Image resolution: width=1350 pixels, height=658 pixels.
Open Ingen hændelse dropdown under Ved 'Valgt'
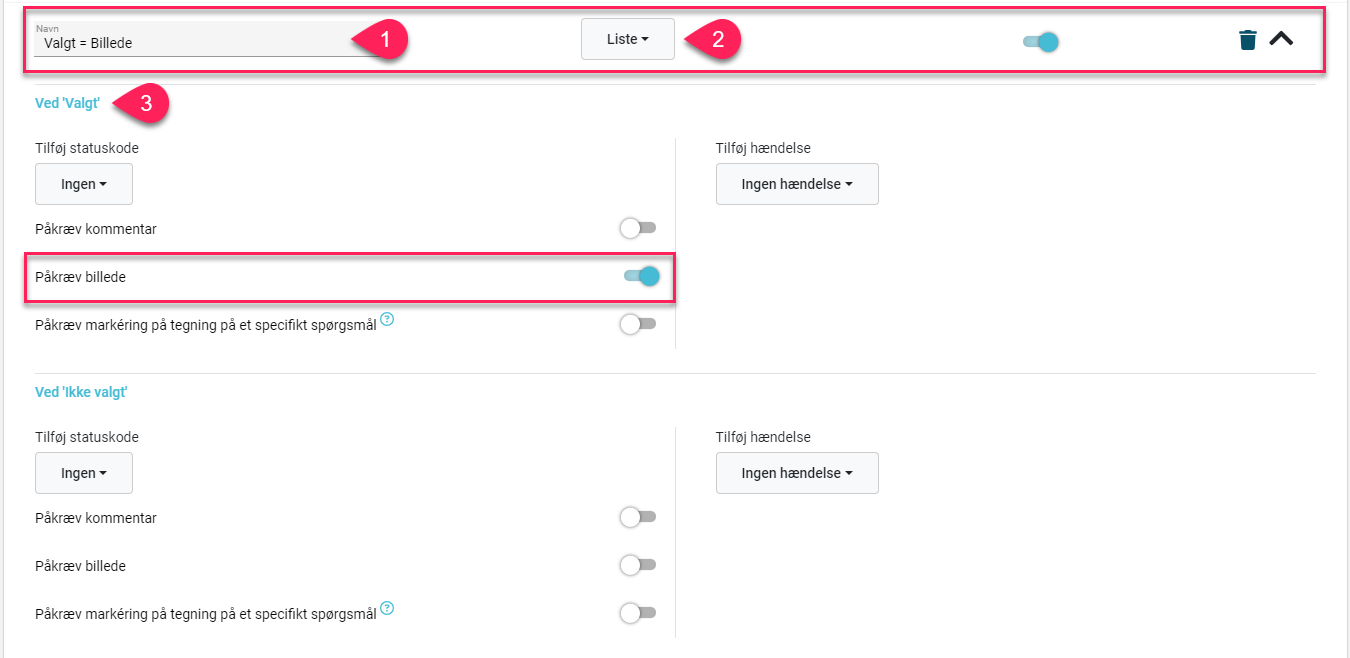click(797, 184)
